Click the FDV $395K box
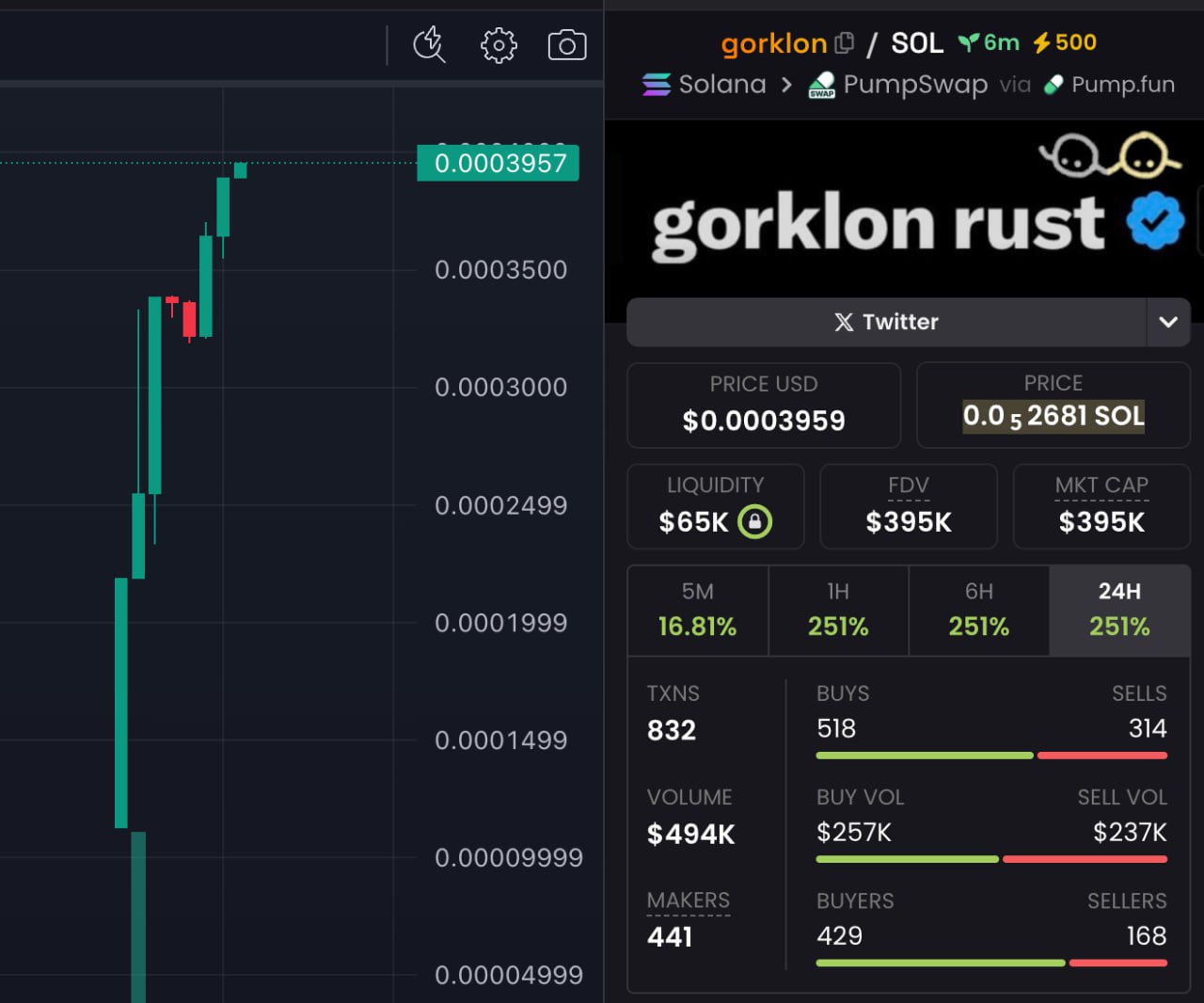This screenshot has width=1204, height=1003. pyautogui.click(x=909, y=506)
